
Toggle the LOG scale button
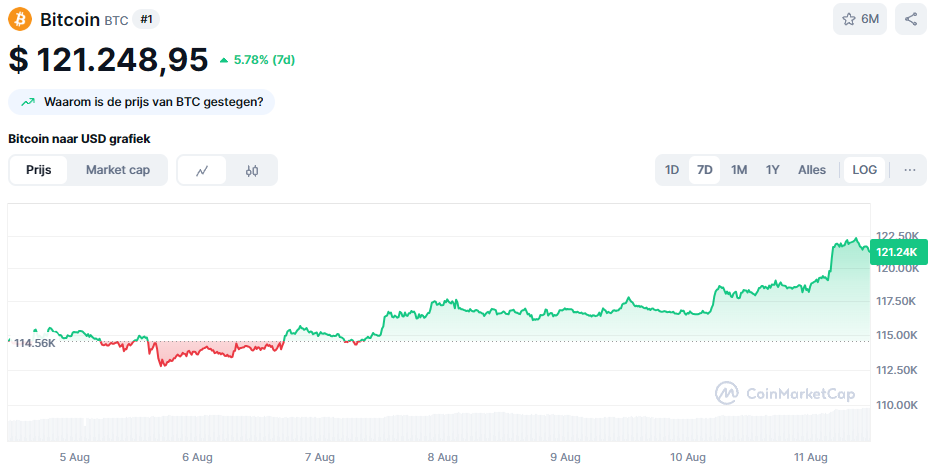pyautogui.click(x=864, y=170)
